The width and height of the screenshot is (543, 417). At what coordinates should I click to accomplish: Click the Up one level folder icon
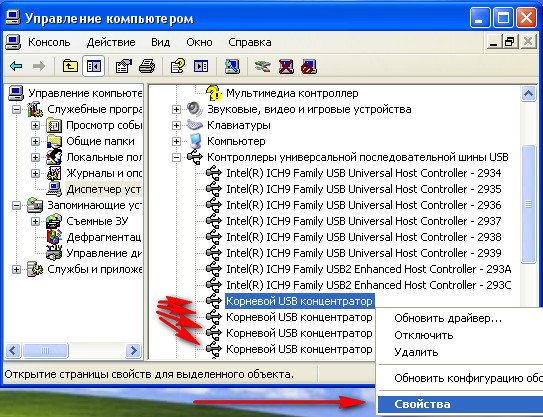(70, 66)
